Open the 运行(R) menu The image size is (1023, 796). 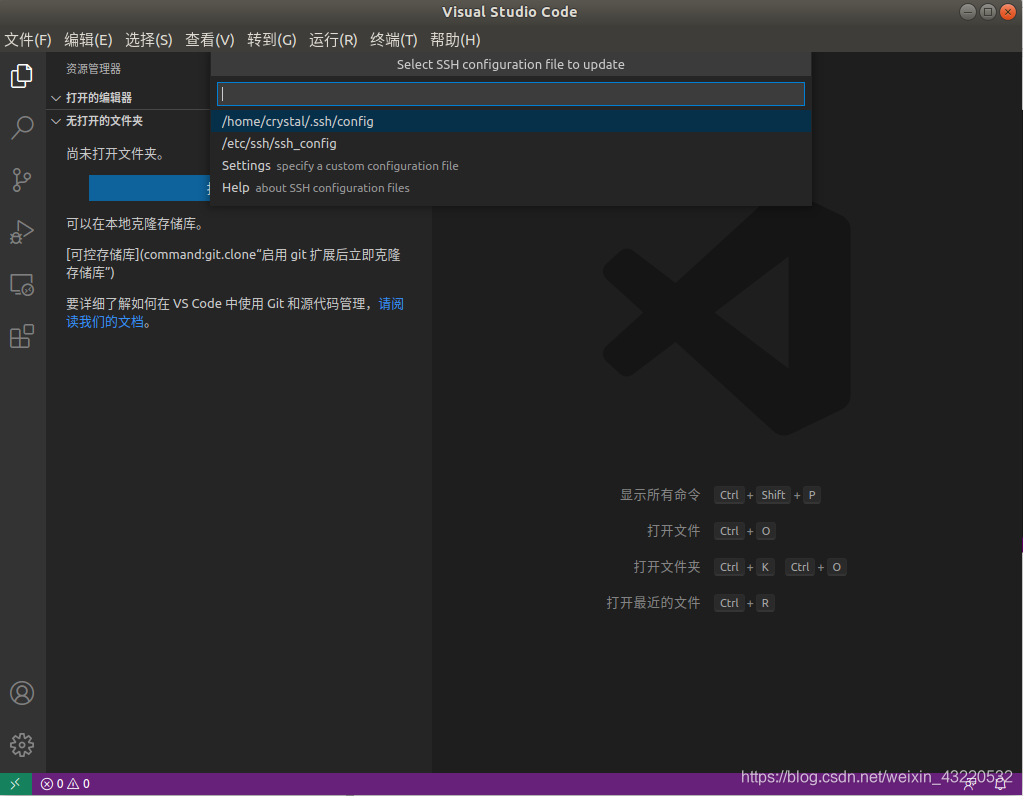click(333, 40)
